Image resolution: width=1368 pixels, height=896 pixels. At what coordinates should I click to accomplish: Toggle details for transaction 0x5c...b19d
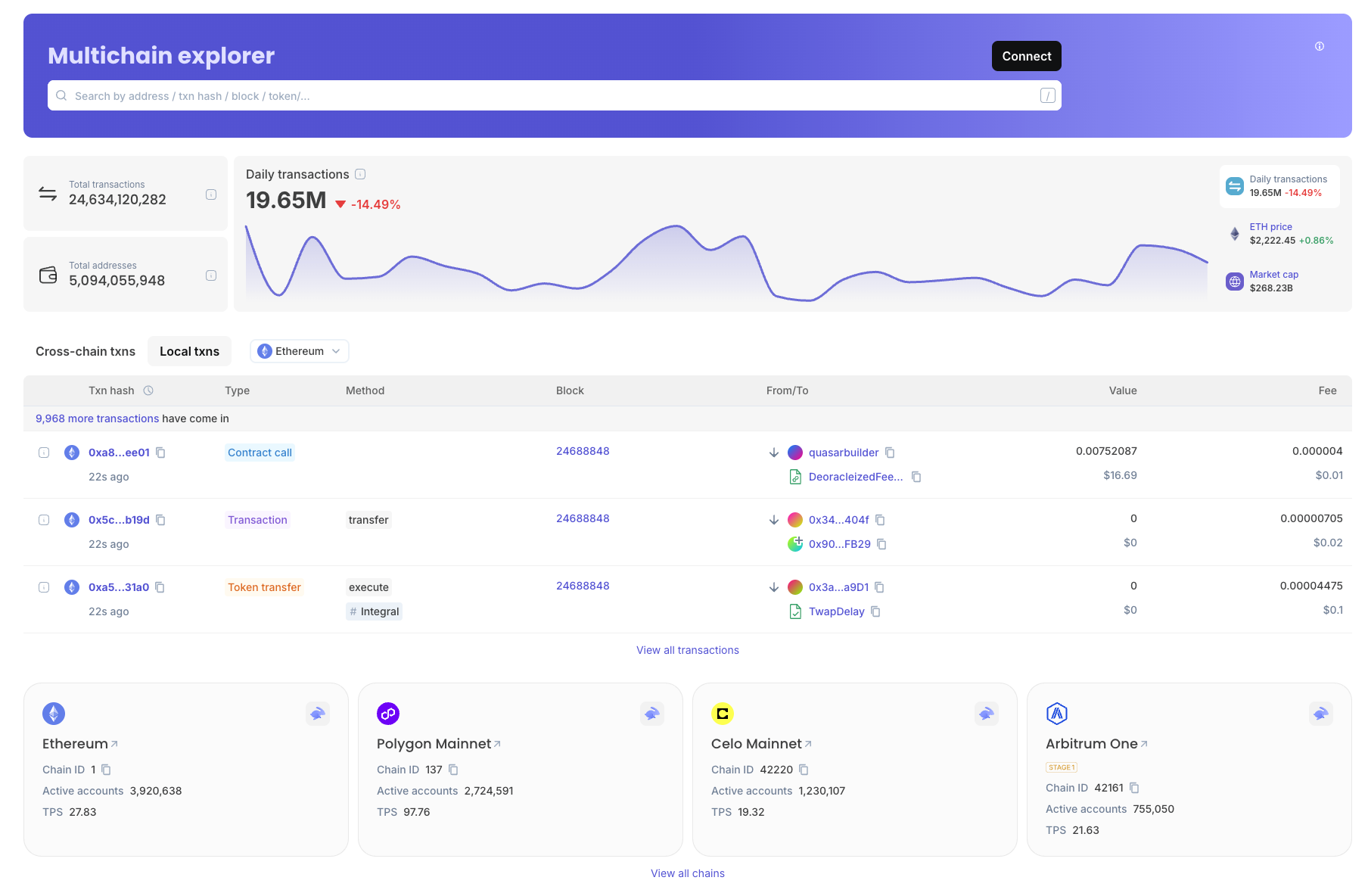(x=44, y=520)
